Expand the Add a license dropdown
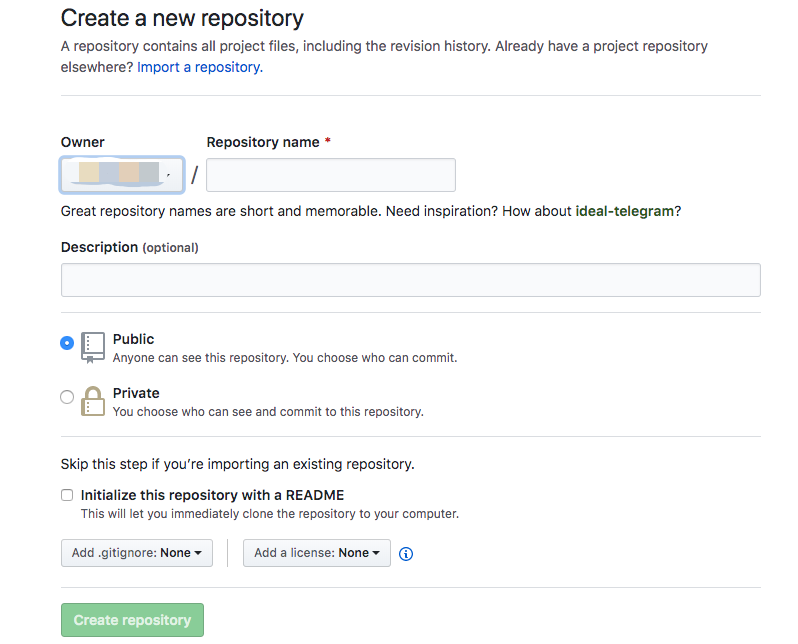Image resolution: width=798 pixels, height=644 pixels. pos(316,553)
